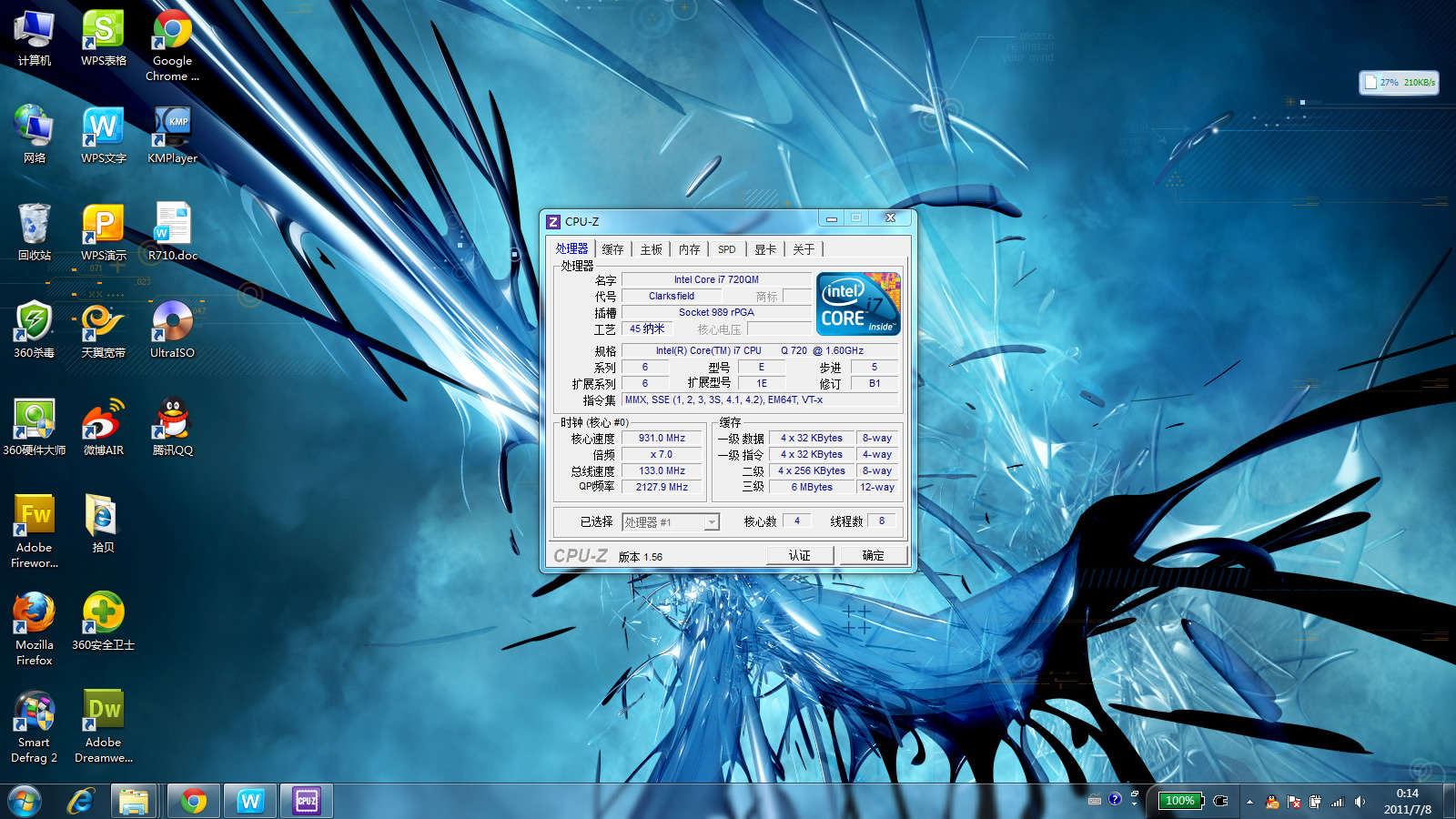
Task: Click the 确定 button in CPU-Z
Action: [873, 555]
